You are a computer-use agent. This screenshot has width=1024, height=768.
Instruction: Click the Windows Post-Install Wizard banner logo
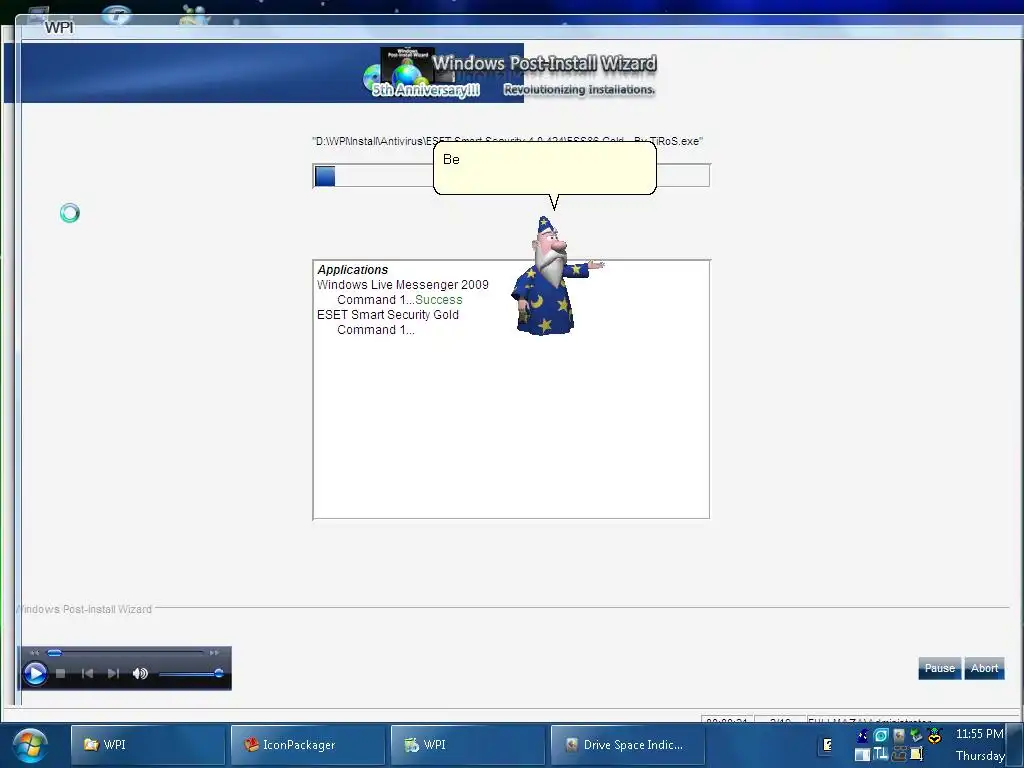pyautogui.click(x=509, y=73)
